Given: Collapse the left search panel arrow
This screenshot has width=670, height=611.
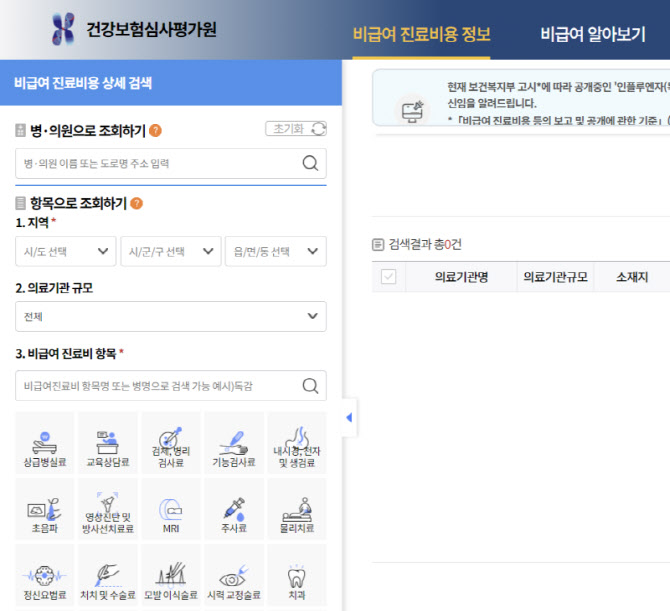Looking at the screenshot, I should 348,418.
